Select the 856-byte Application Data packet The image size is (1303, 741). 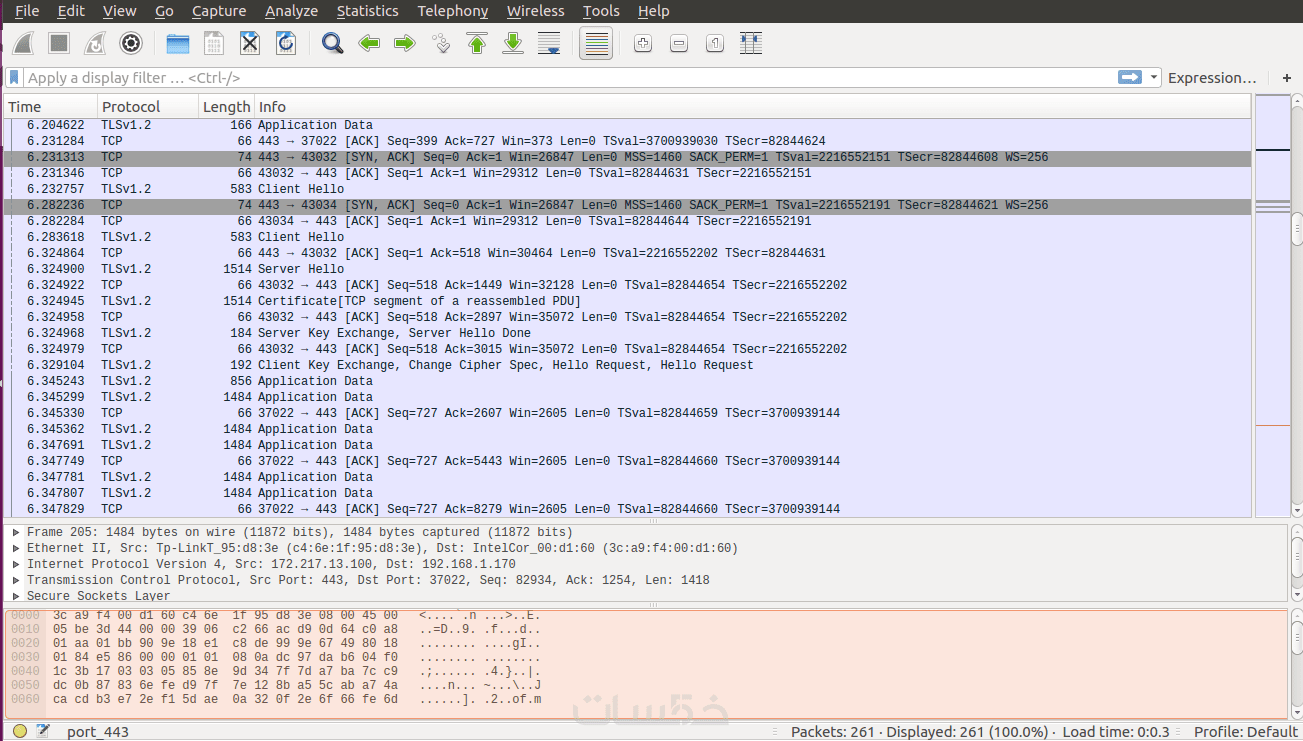pyautogui.click(x=627, y=381)
